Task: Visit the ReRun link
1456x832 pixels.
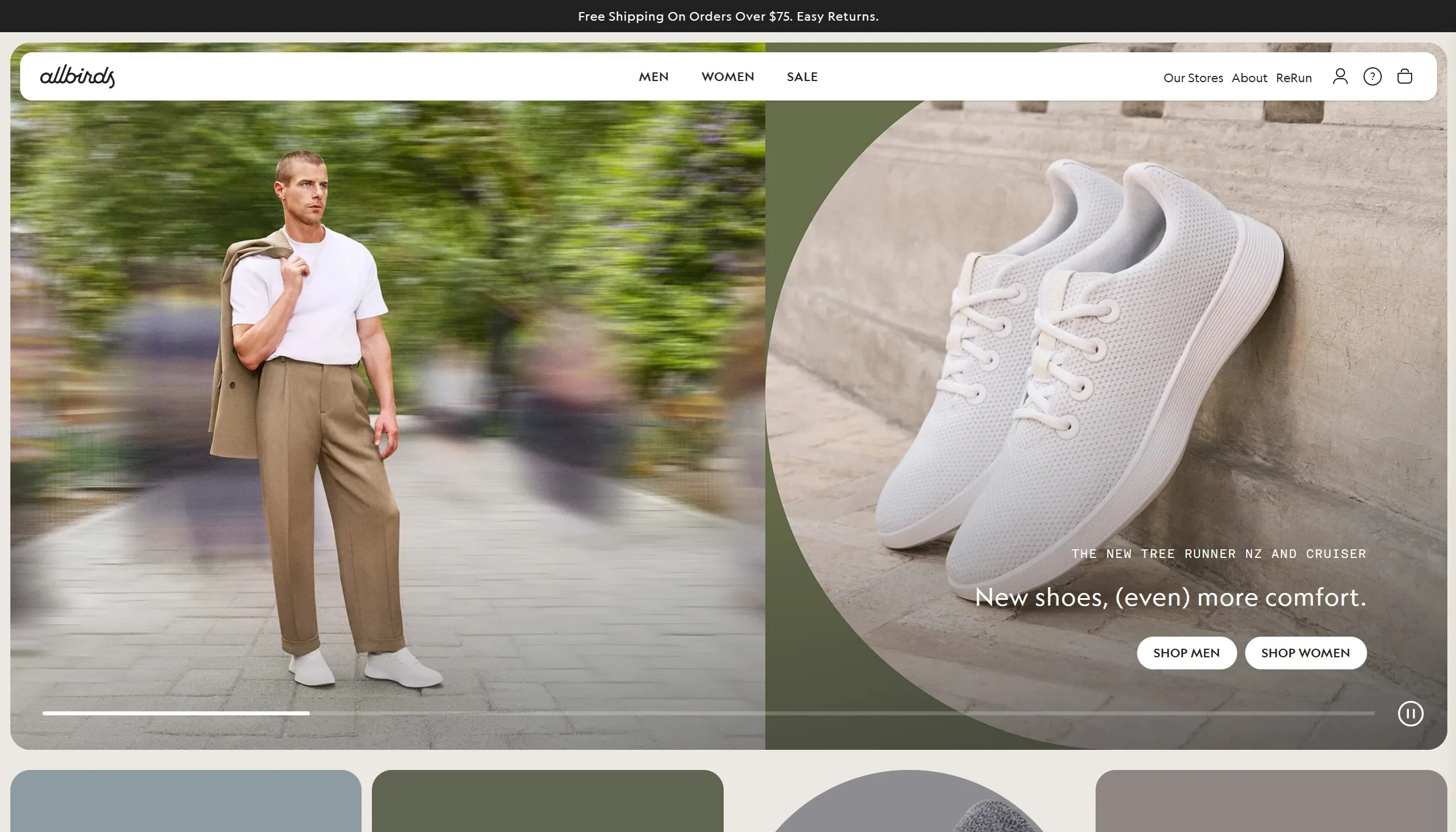Action: tap(1293, 78)
